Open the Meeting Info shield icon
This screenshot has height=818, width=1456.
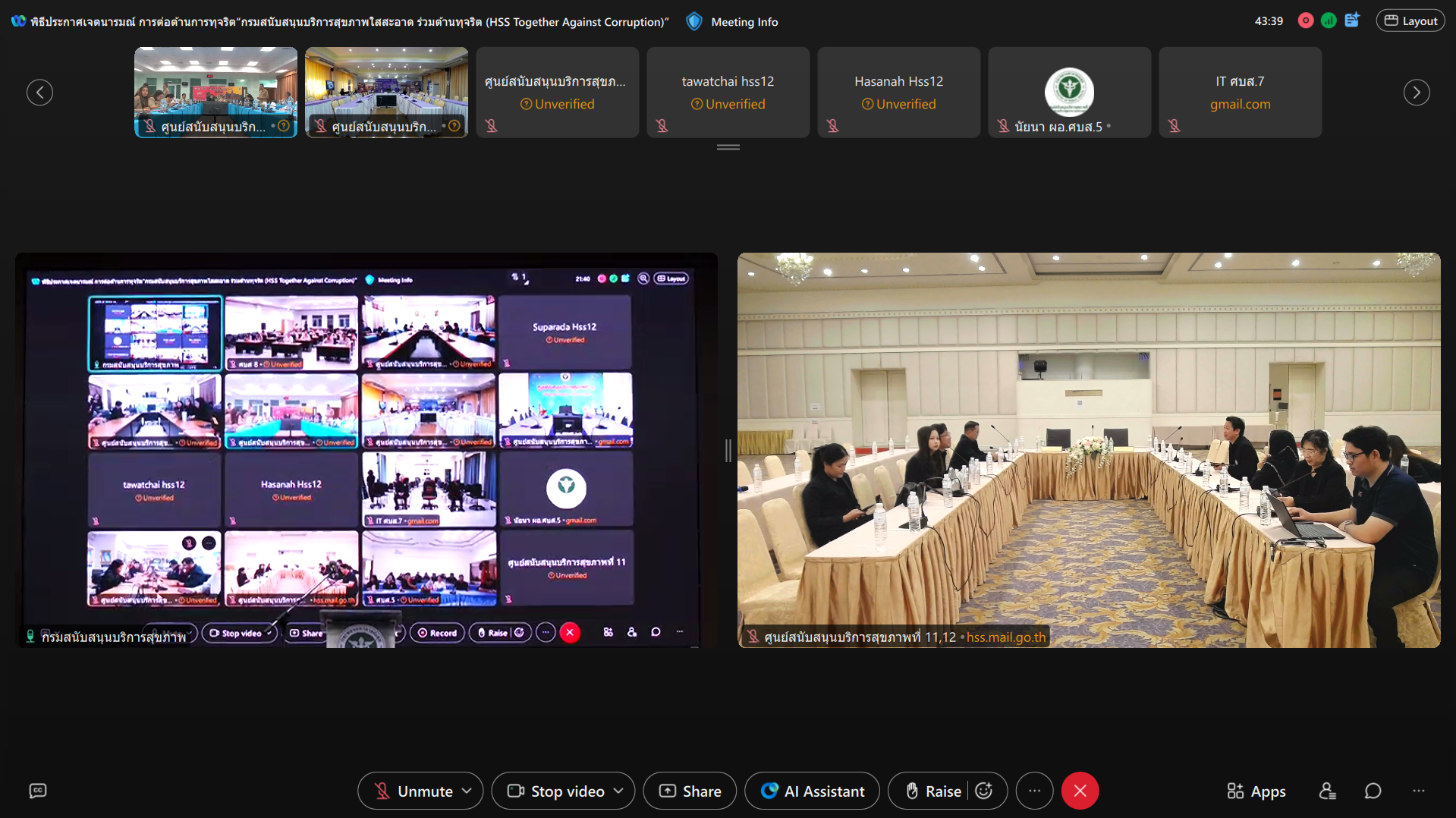(x=693, y=21)
